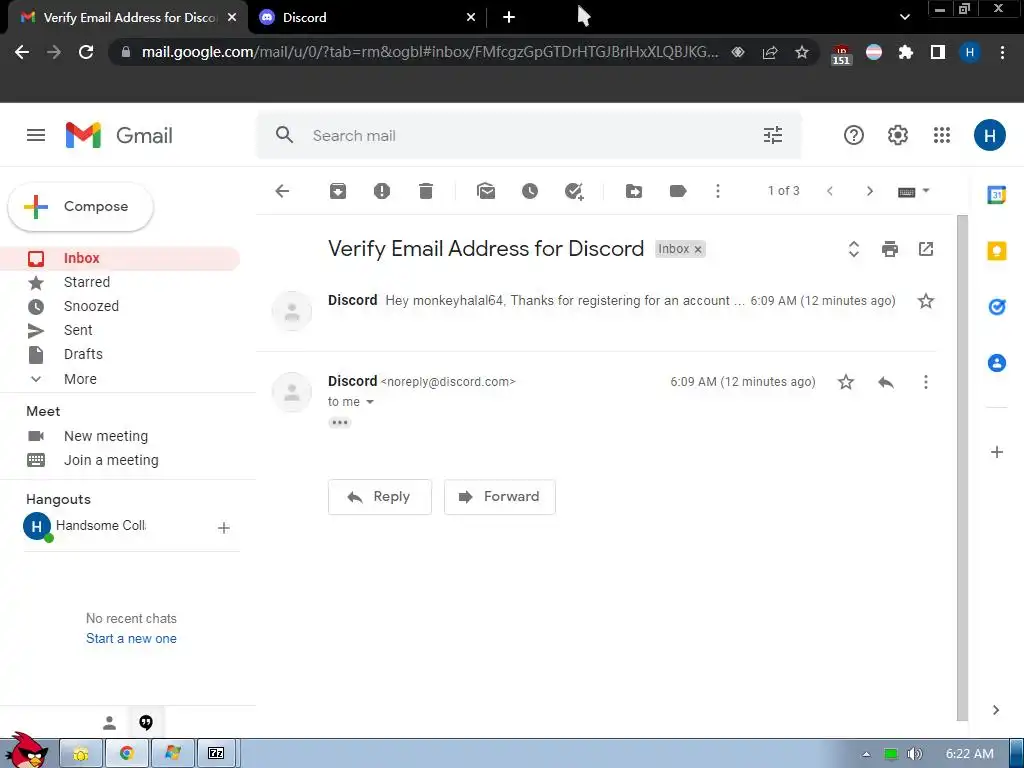Click the Gmail logo
1024x768 pixels.
click(x=120, y=135)
